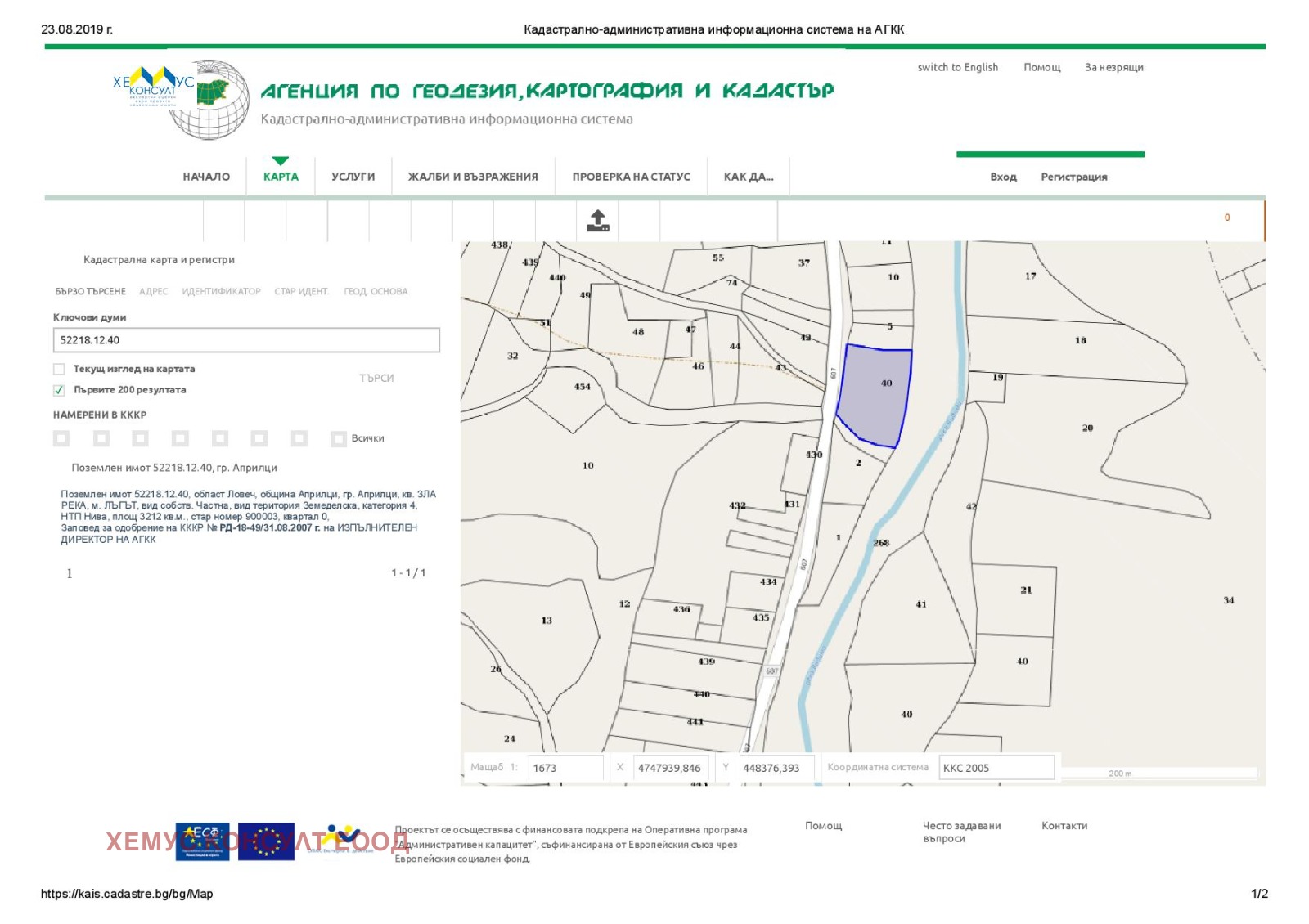Click the ЕСФ logo in the footer
This screenshot has height=924, width=1309.
click(202, 841)
